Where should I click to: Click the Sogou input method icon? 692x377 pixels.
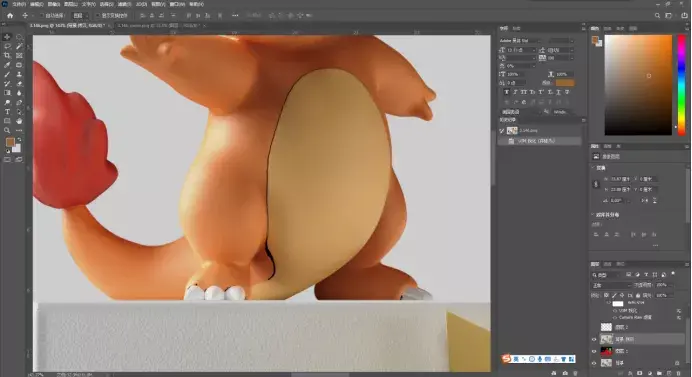coord(506,358)
